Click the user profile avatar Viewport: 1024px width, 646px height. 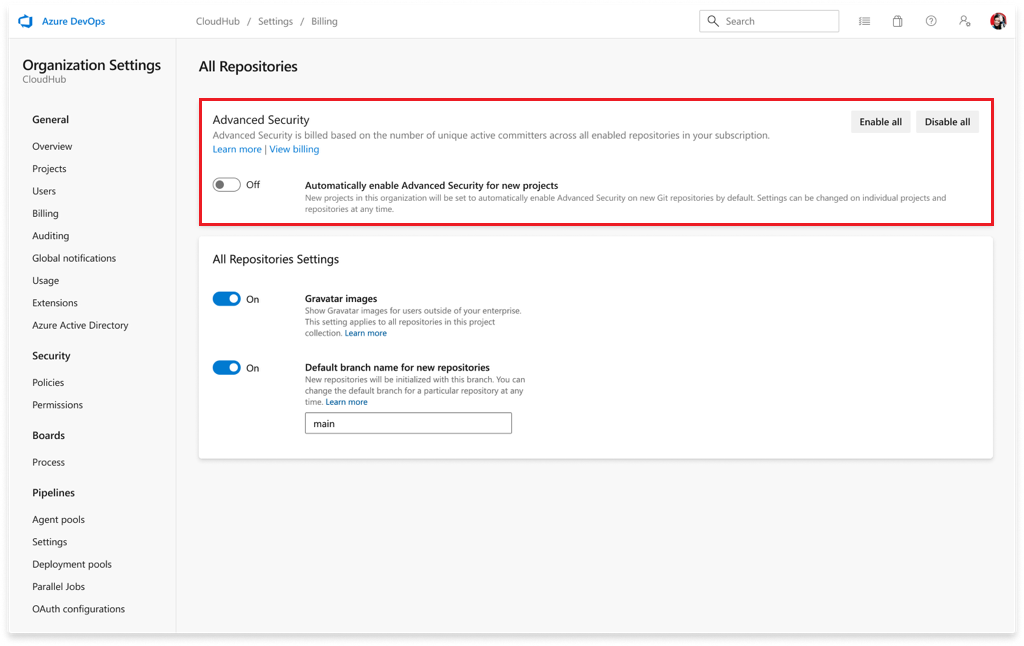[x=998, y=21]
